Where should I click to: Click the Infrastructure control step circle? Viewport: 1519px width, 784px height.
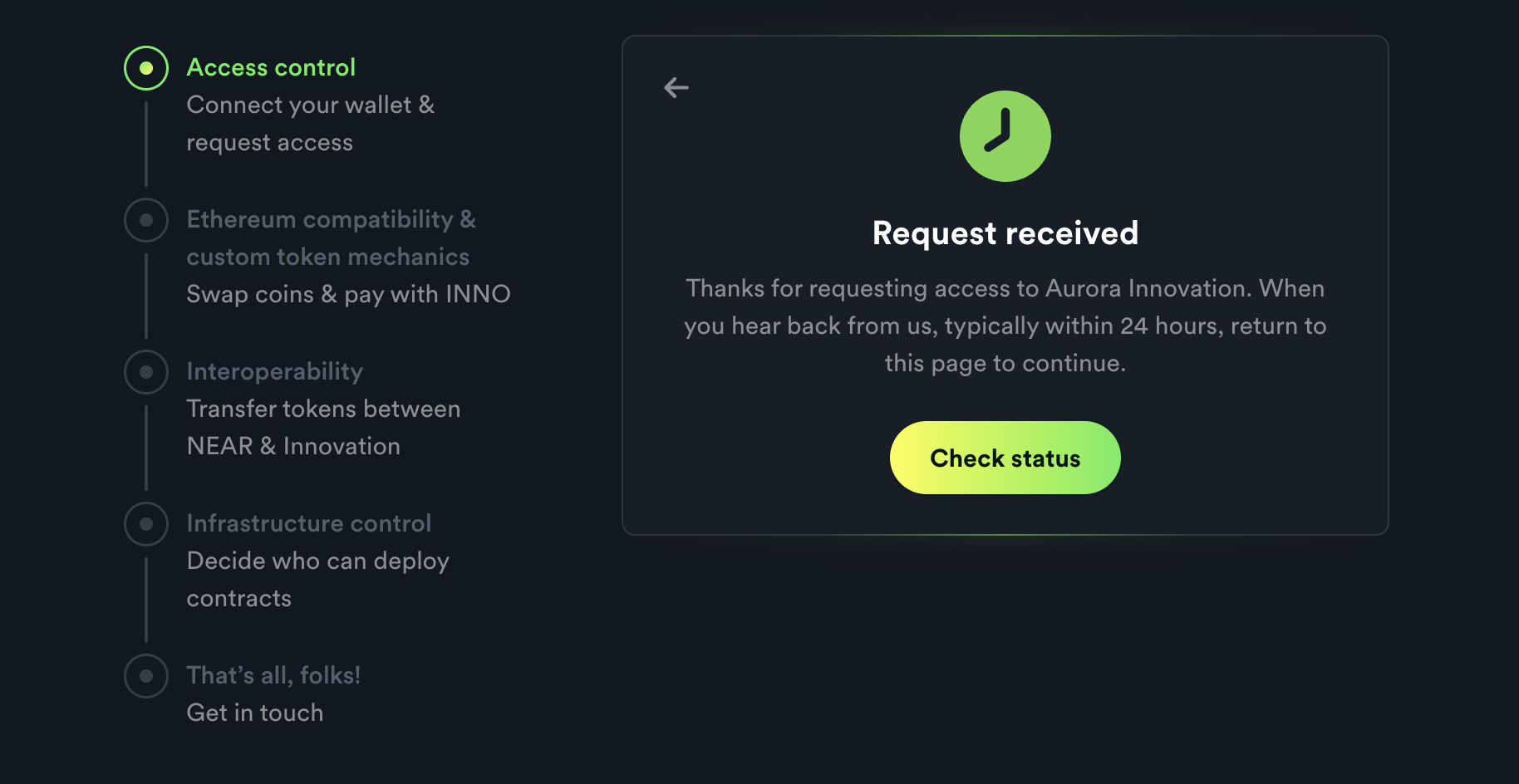(146, 524)
